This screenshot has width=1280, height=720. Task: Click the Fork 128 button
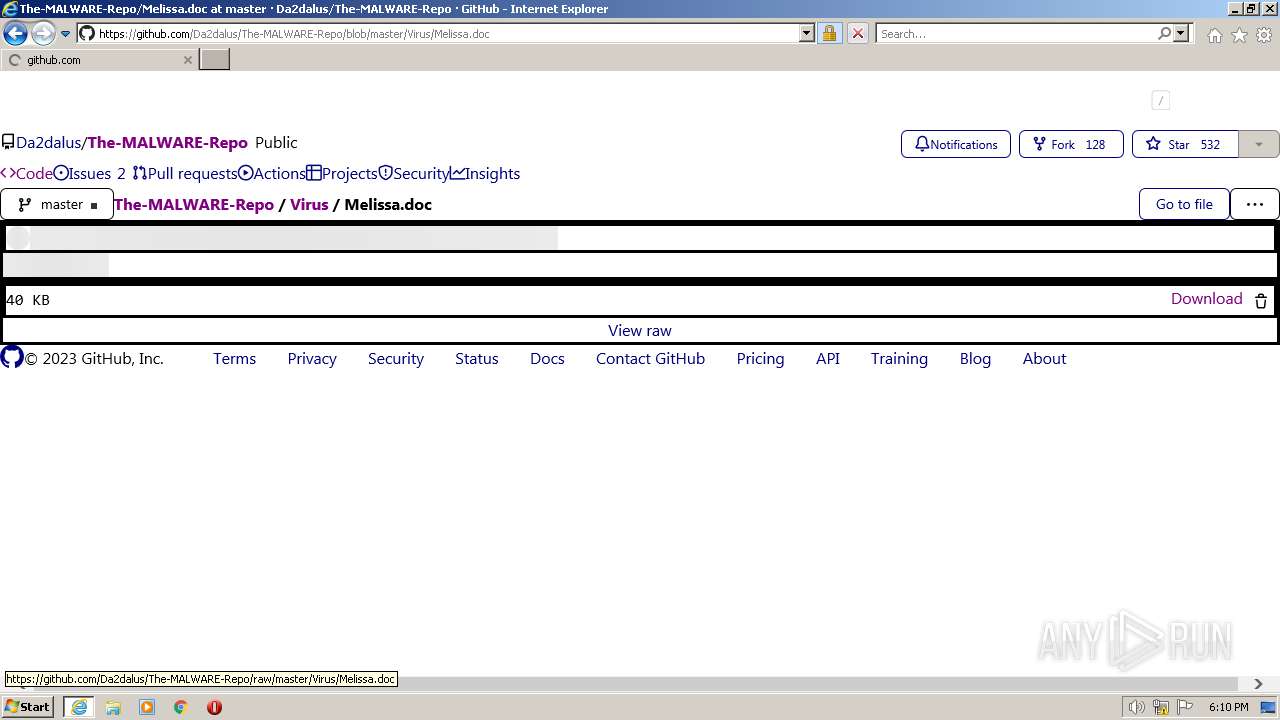pyautogui.click(x=1071, y=144)
